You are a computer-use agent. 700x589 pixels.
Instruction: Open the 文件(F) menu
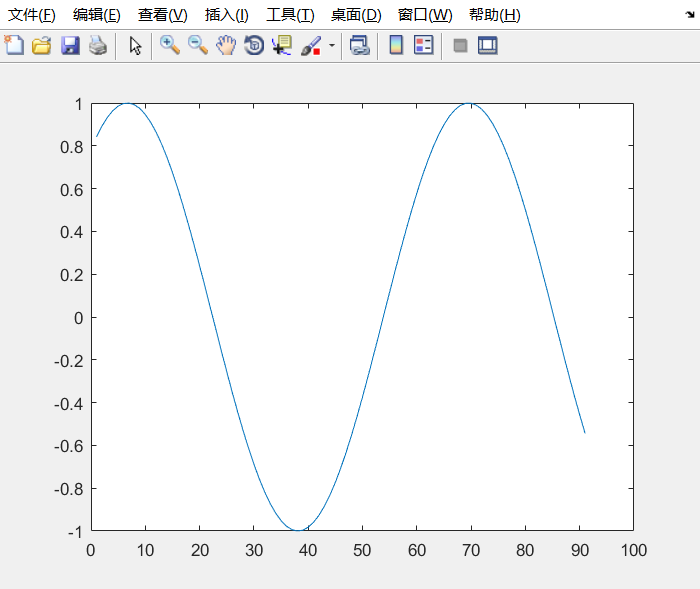(32, 15)
